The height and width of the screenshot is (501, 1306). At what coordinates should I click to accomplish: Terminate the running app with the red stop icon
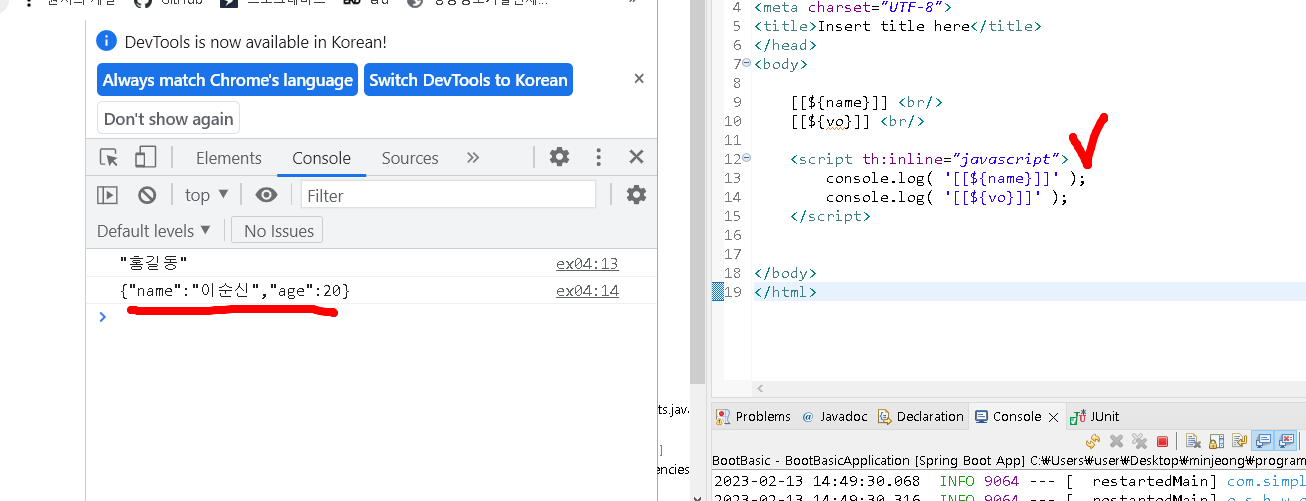pyautogui.click(x=1162, y=441)
